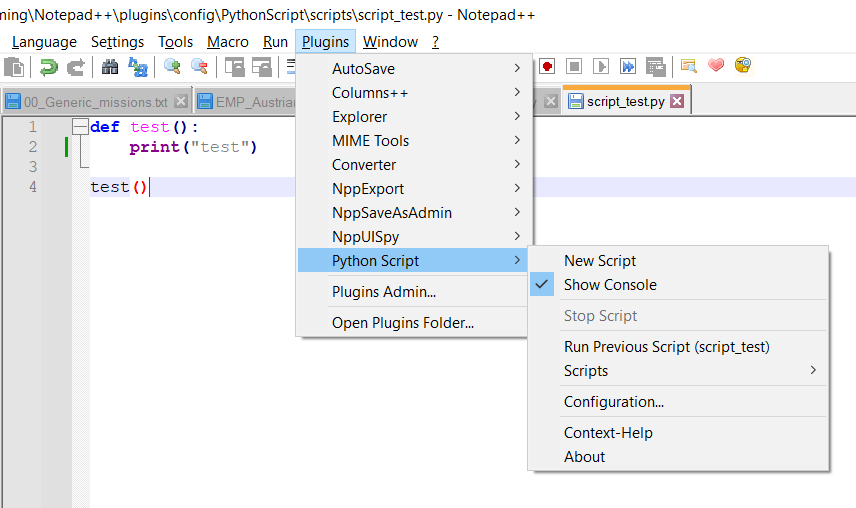This screenshot has width=856, height=508.
Task: Close the 00_Generic_missions.txt tab
Action: (x=181, y=101)
